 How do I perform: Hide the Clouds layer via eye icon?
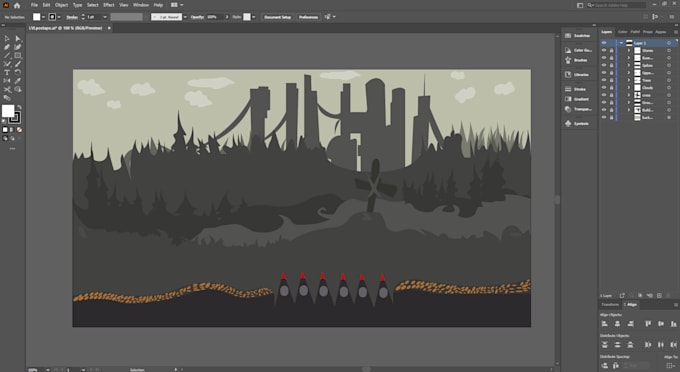[x=604, y=87]
